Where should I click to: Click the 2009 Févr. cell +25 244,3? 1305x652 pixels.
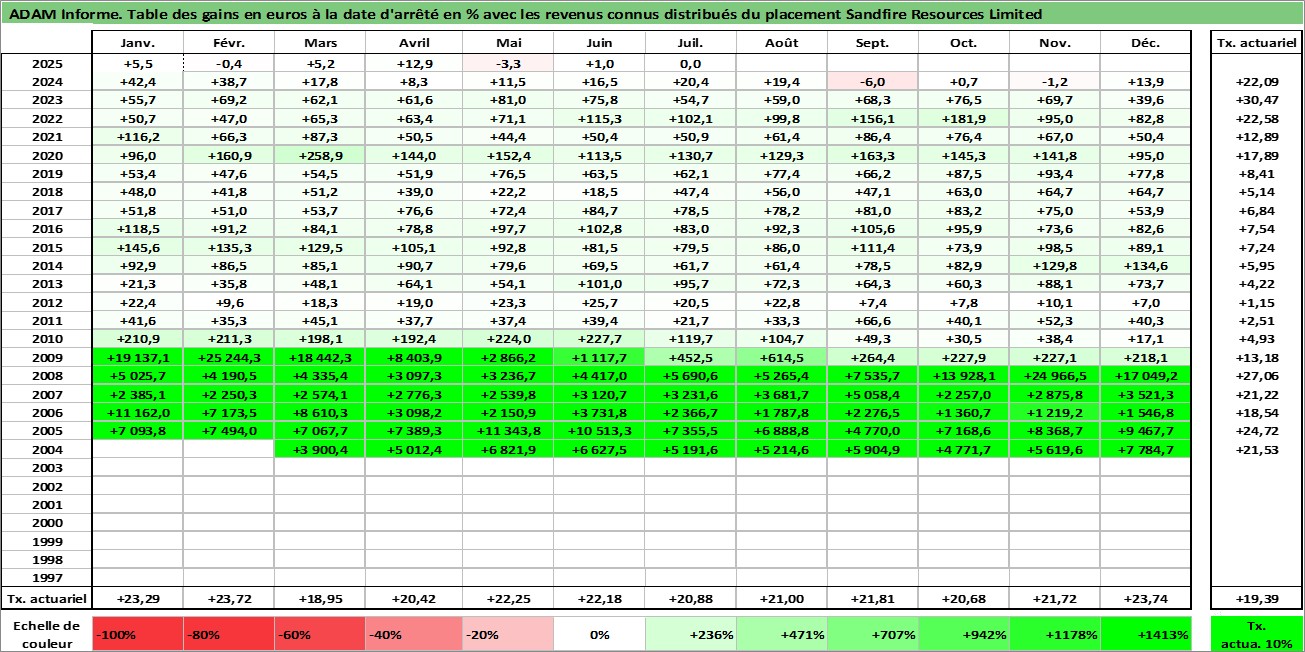point(229,358)
